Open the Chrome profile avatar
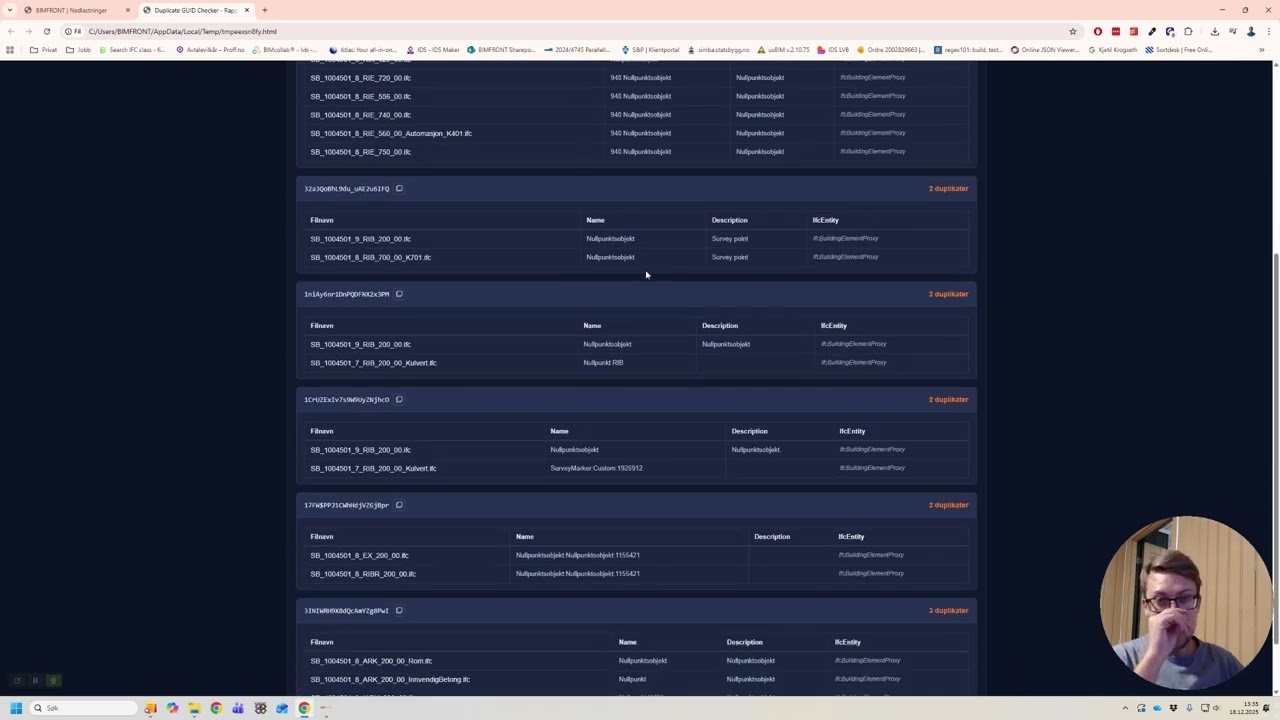 pyautogui.click(x=1250, y=31)
